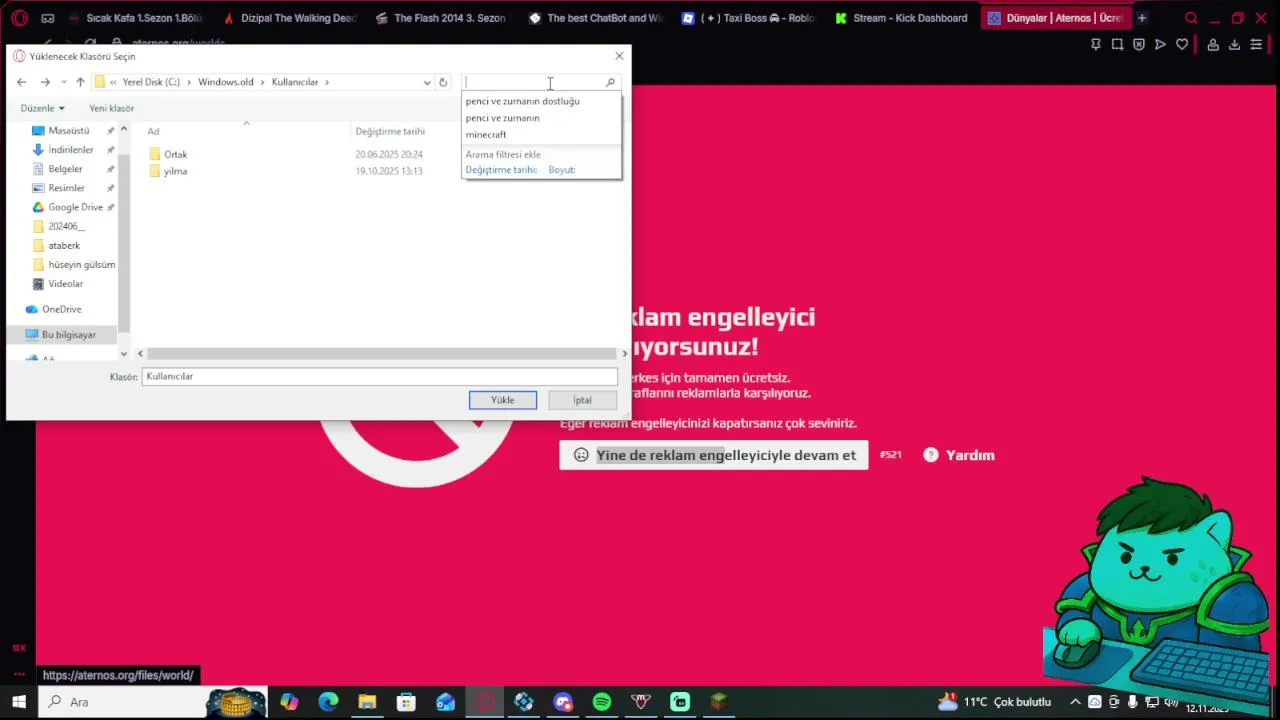Add 'Boyut:' search filter
Viewport: 1280px width, 720px height.
click(561, 170)
